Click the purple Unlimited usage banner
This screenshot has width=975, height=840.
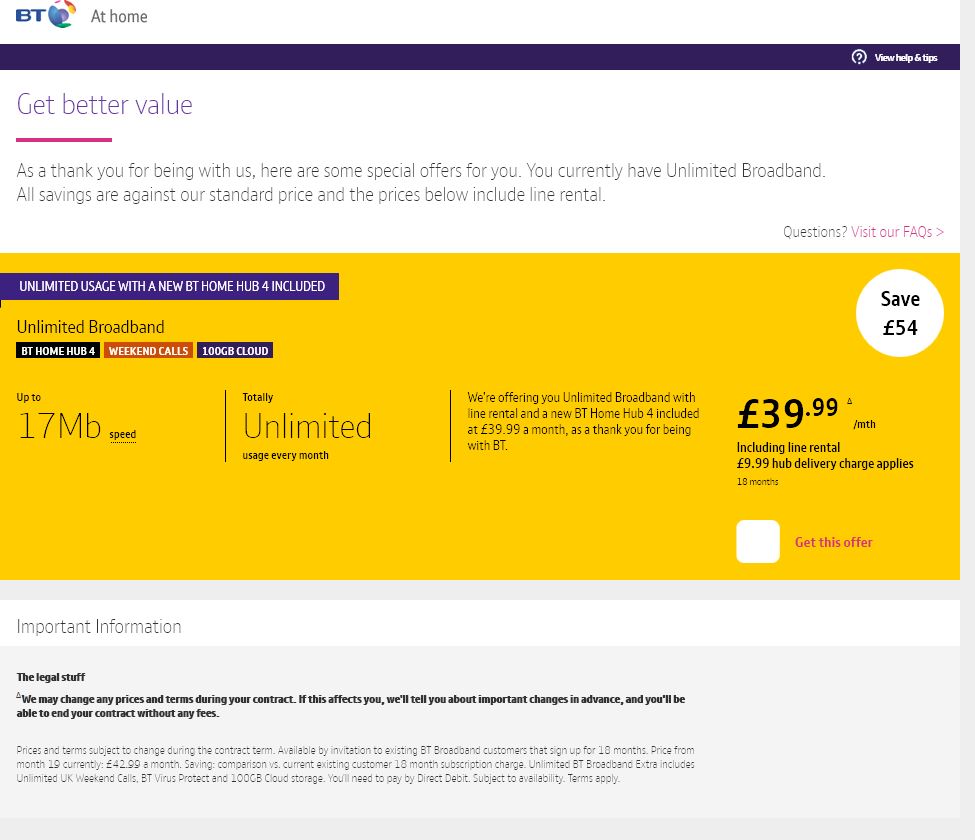171,286
